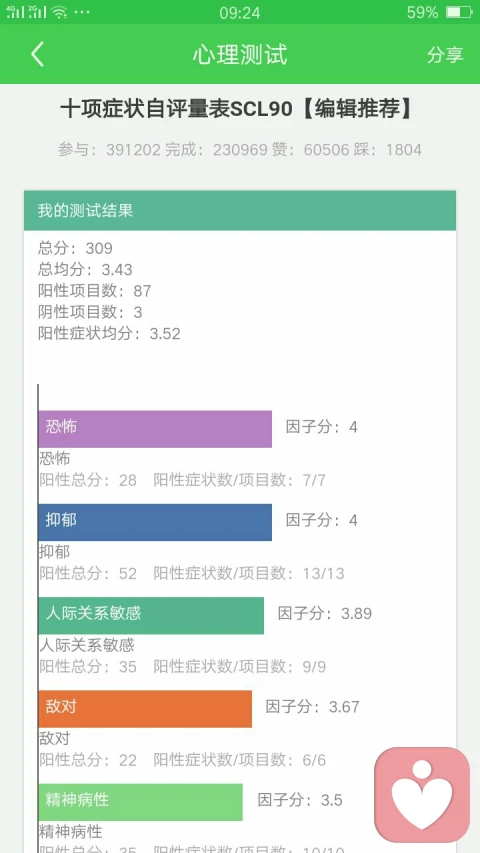Viewport: 480px width, 853px height.
Task: Select the light green 精神病性 bar
Action: pos(140,802)
